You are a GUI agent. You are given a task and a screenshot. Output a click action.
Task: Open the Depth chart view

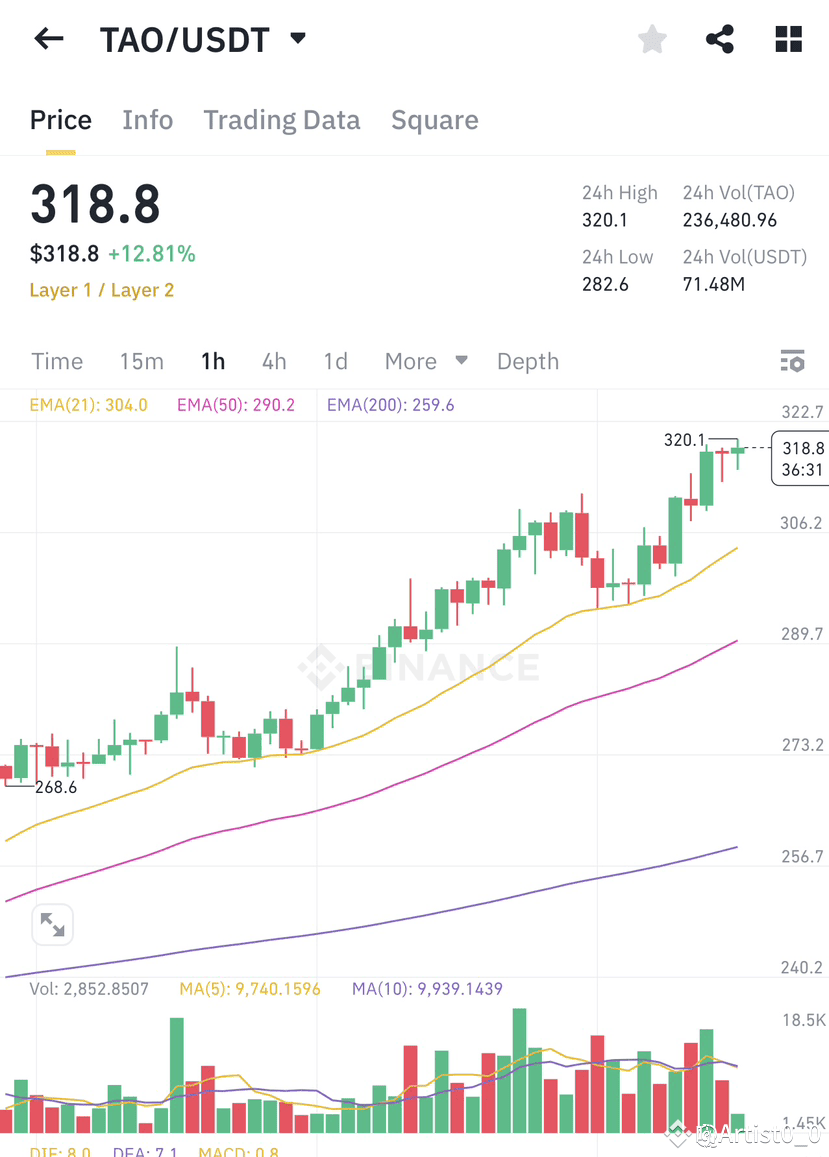tap(528, 361)
